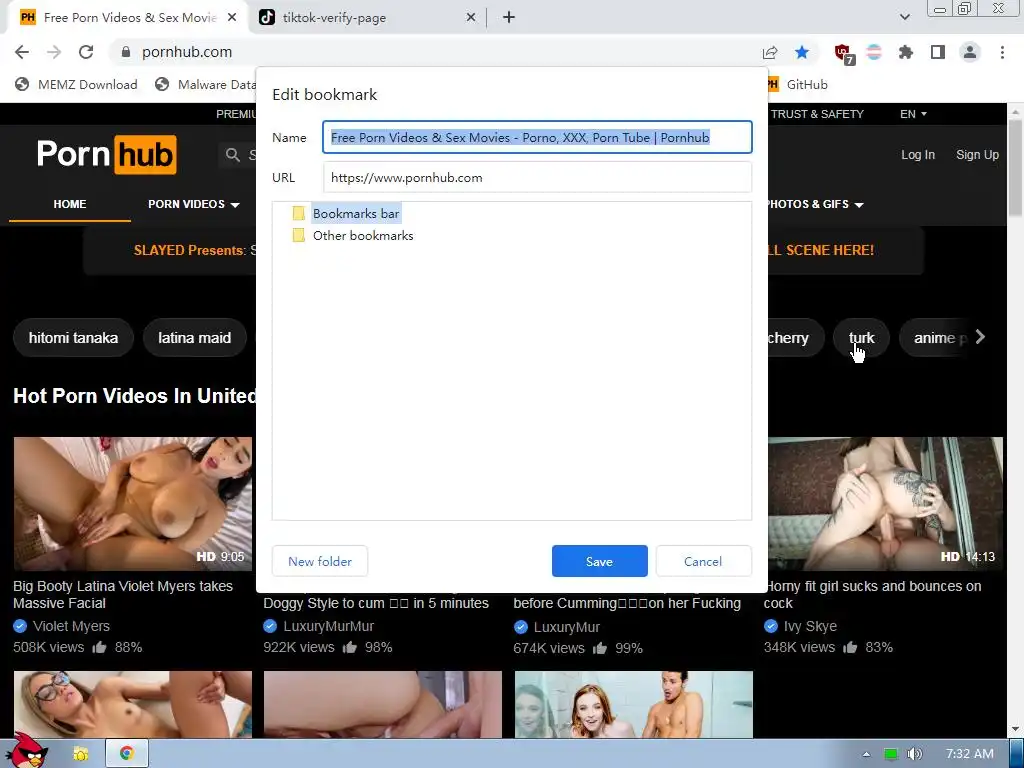The image size is (1024, 768).
Task: Click the 'turk' tag chip
Action: [861, 338]
